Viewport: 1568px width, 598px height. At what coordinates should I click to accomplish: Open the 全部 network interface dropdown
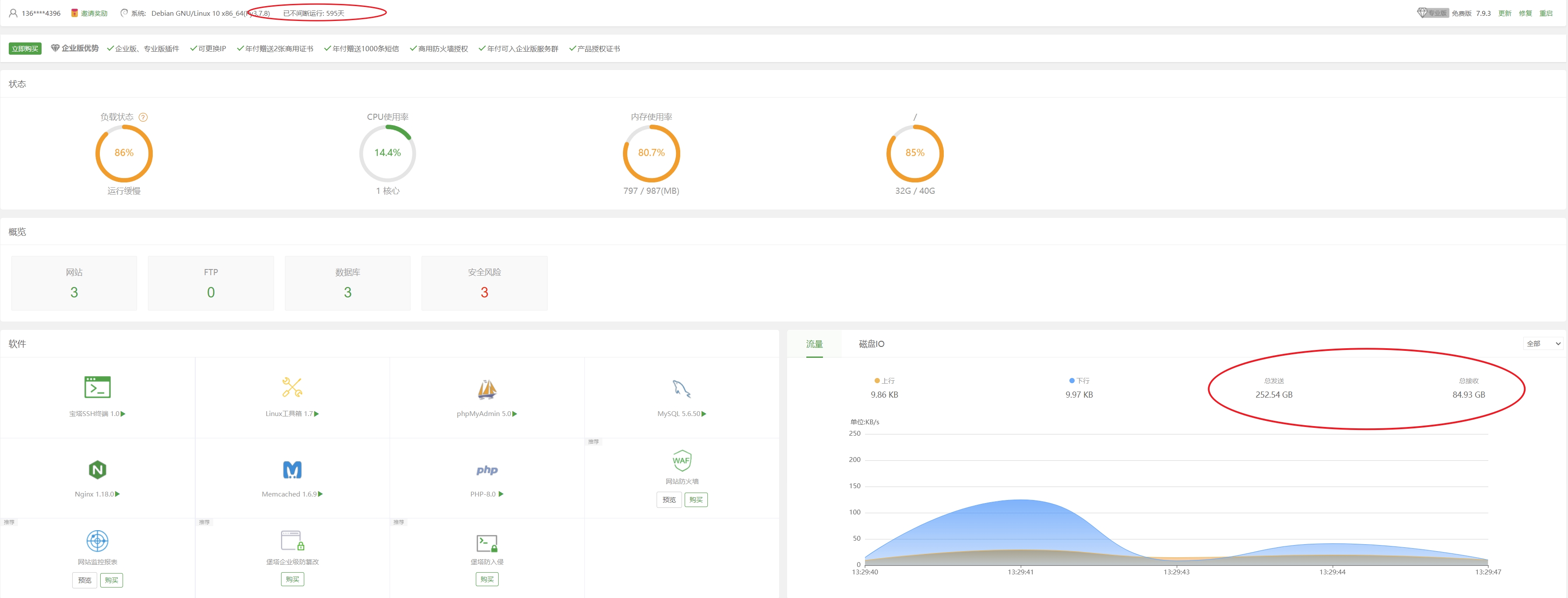[1543, 344]
